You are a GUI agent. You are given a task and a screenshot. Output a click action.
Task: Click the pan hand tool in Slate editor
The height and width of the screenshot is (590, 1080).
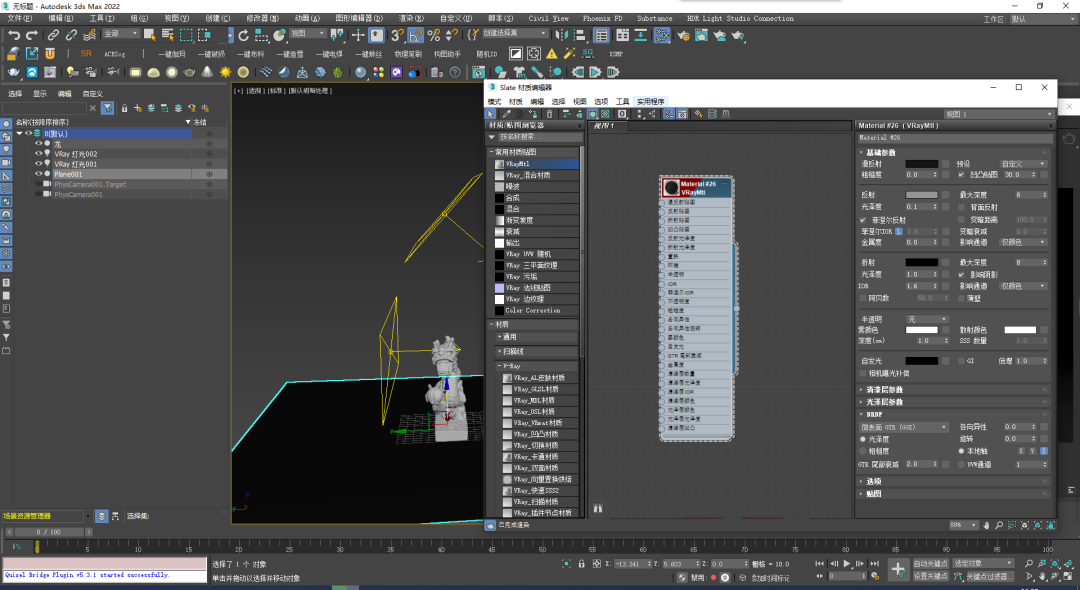click(x=984, y=524)
